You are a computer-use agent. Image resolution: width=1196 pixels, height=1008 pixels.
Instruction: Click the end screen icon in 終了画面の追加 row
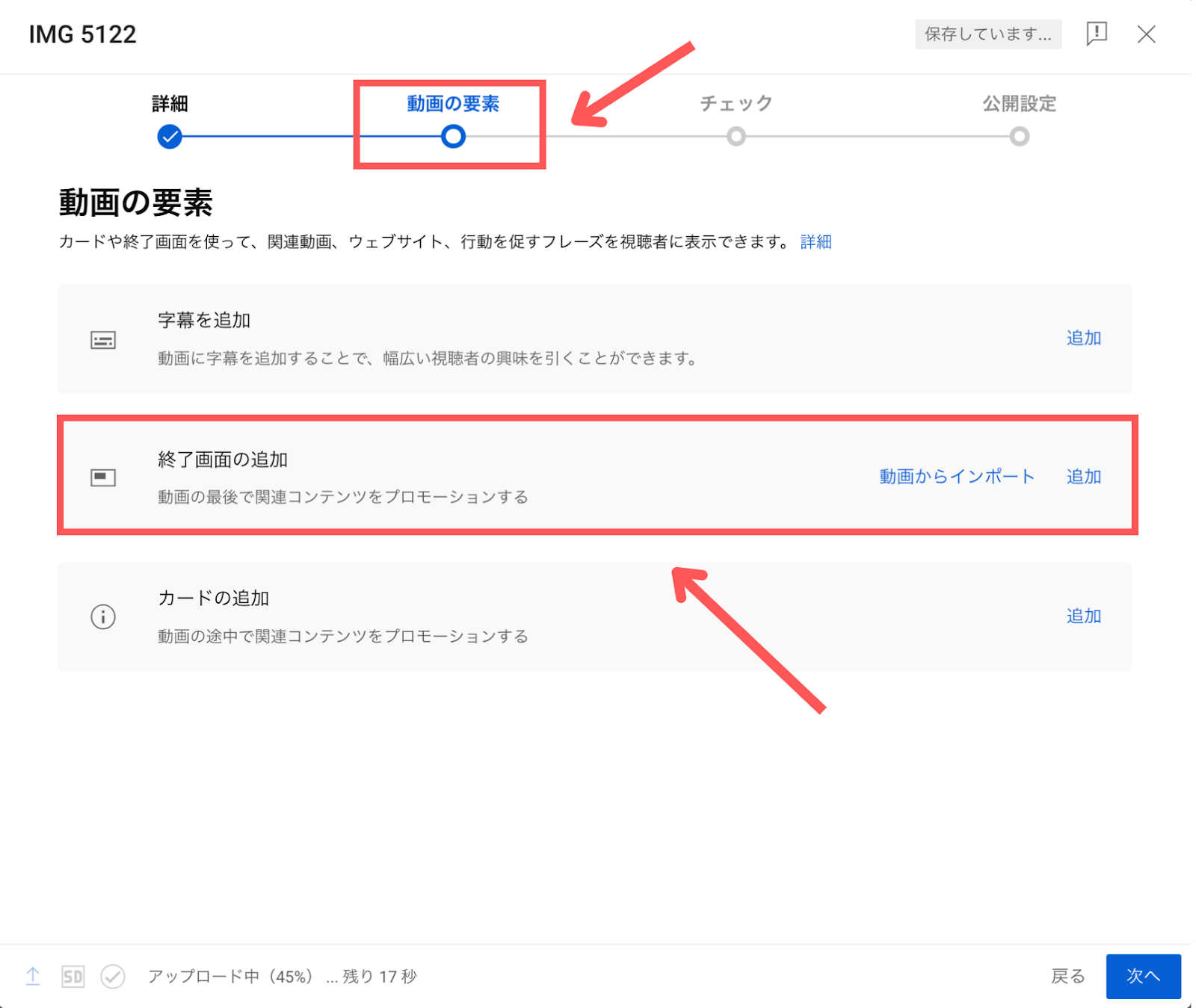(x=103, y=477)
